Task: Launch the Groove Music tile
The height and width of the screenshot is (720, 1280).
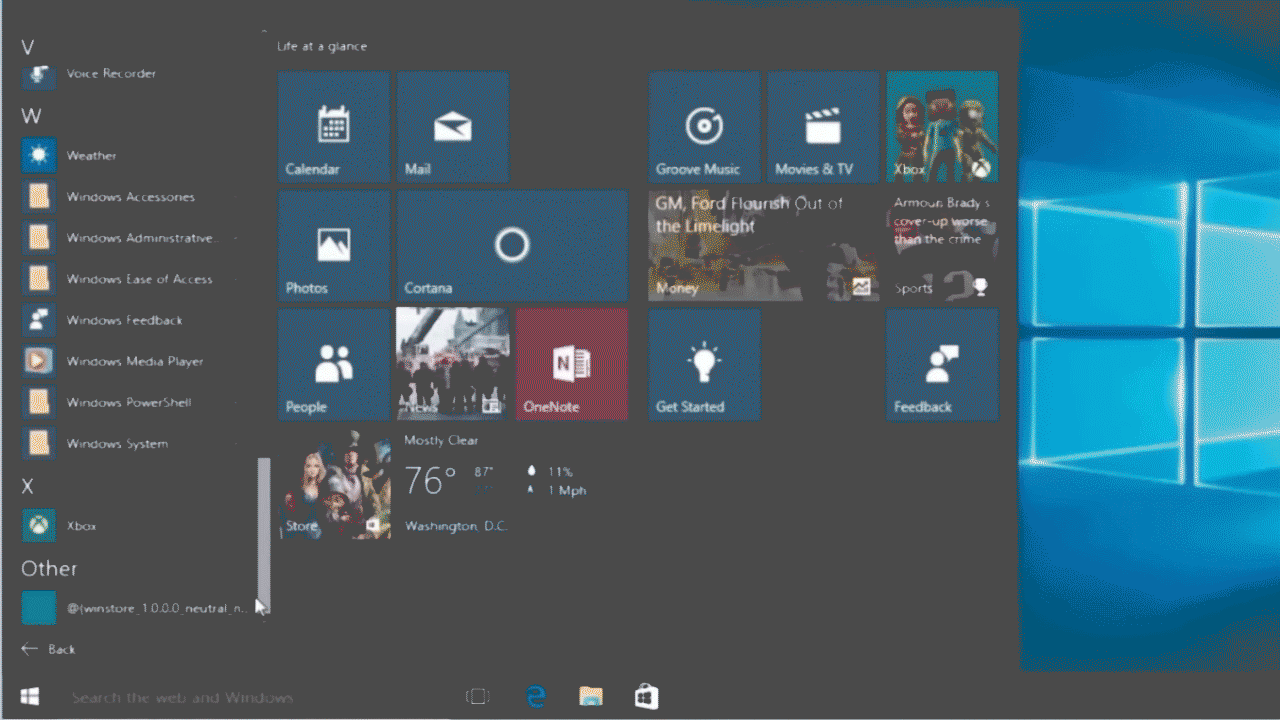Action: [704, 127]
